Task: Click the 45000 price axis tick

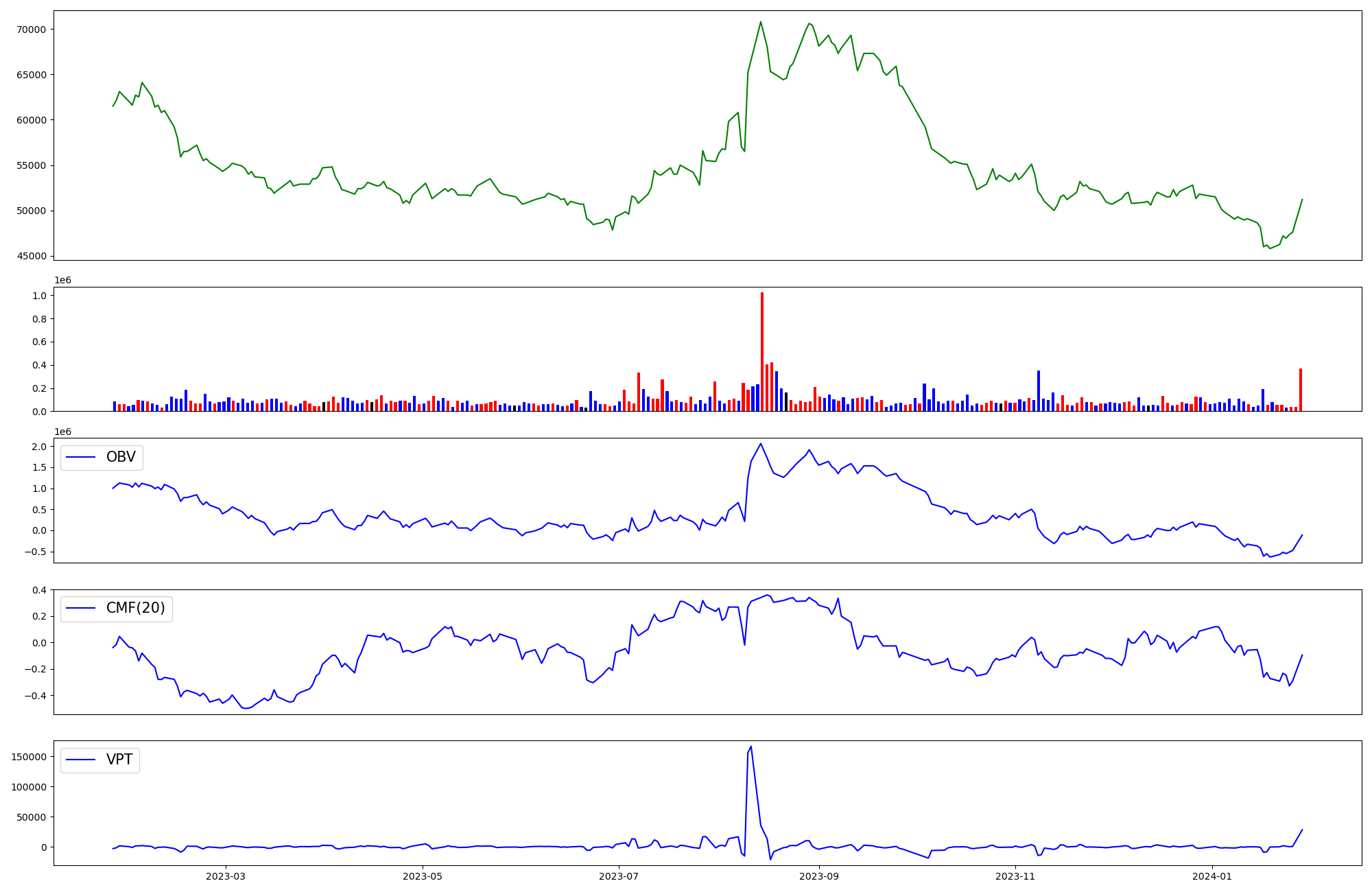Action: [32, 257]
